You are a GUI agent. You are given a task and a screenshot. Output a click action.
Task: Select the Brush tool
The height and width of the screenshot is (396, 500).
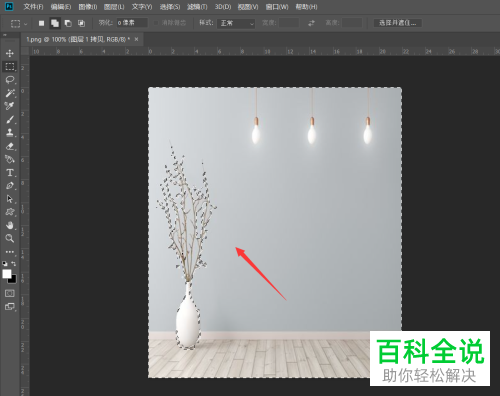click(10, 119)
